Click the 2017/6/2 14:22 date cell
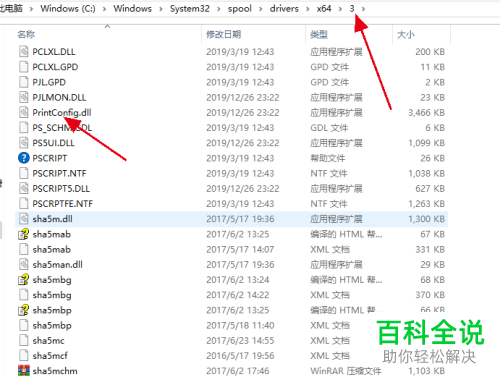500x377 pixels. (x=237, y=295)
